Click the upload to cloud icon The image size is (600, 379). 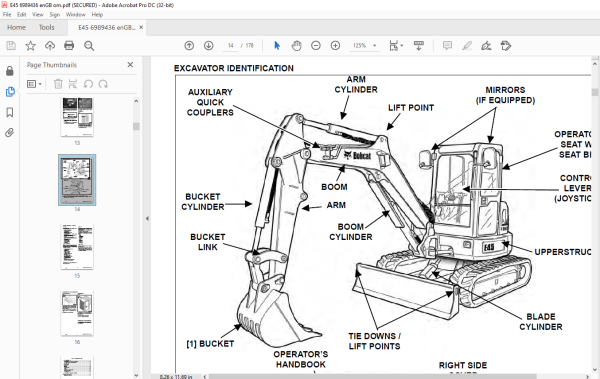tap(50, 46)
